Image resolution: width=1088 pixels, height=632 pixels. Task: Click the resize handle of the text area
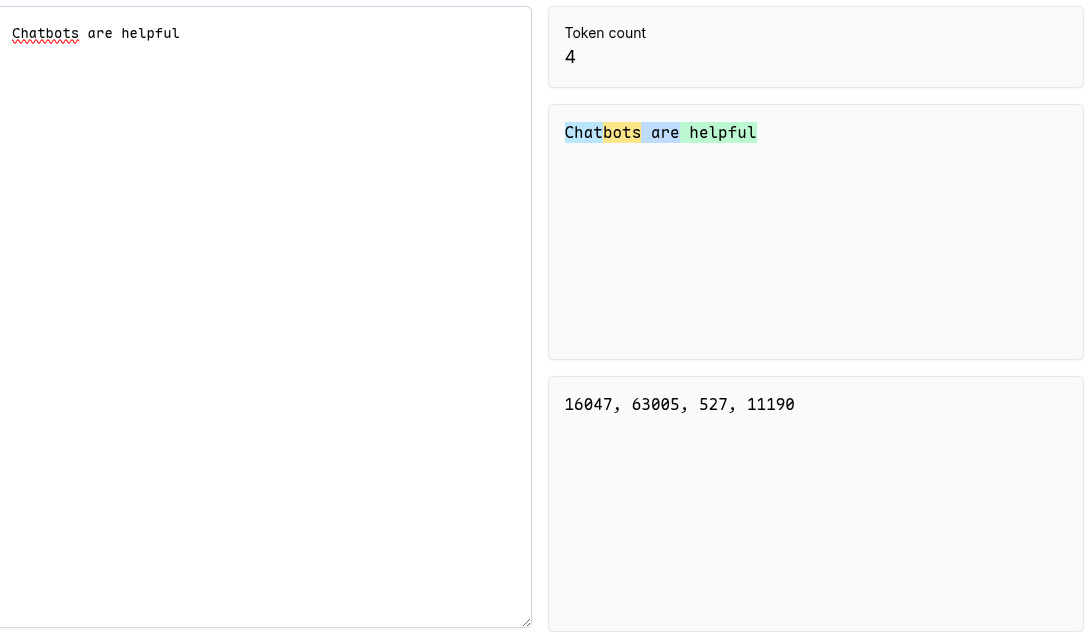pyautogui.click(x=526, y=622)
